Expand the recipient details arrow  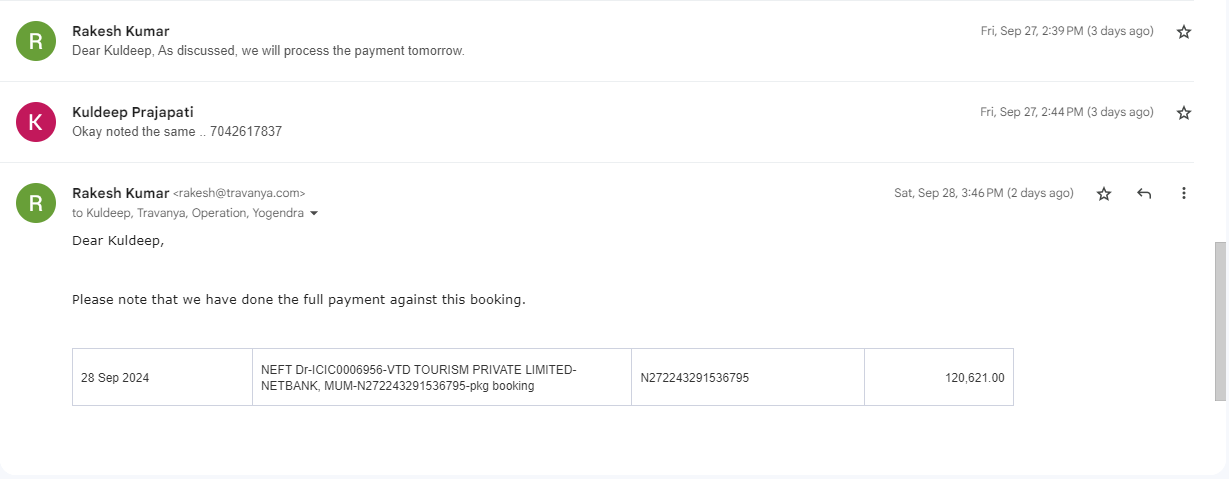click(x=314, y=213)
